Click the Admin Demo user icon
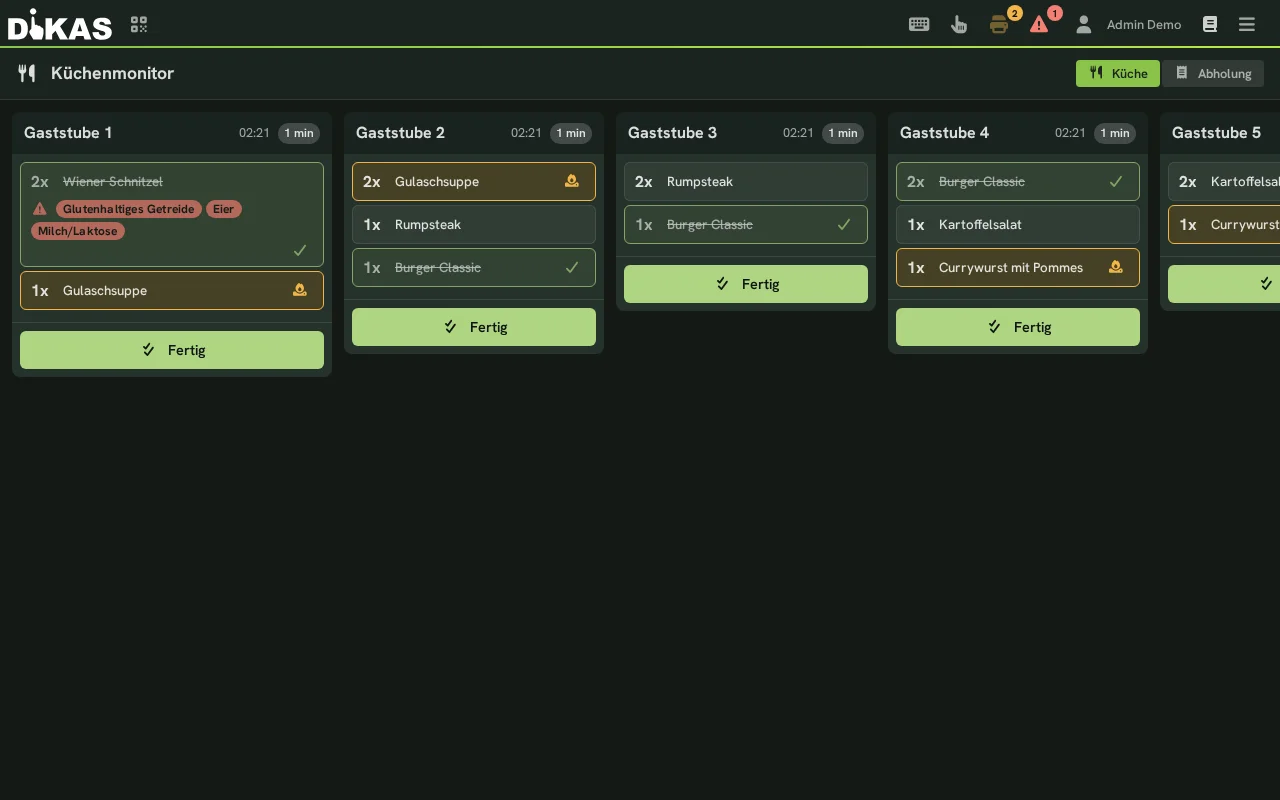Image resolution: width=1280 pixels, height=800 pixels. click(1083, 24)
